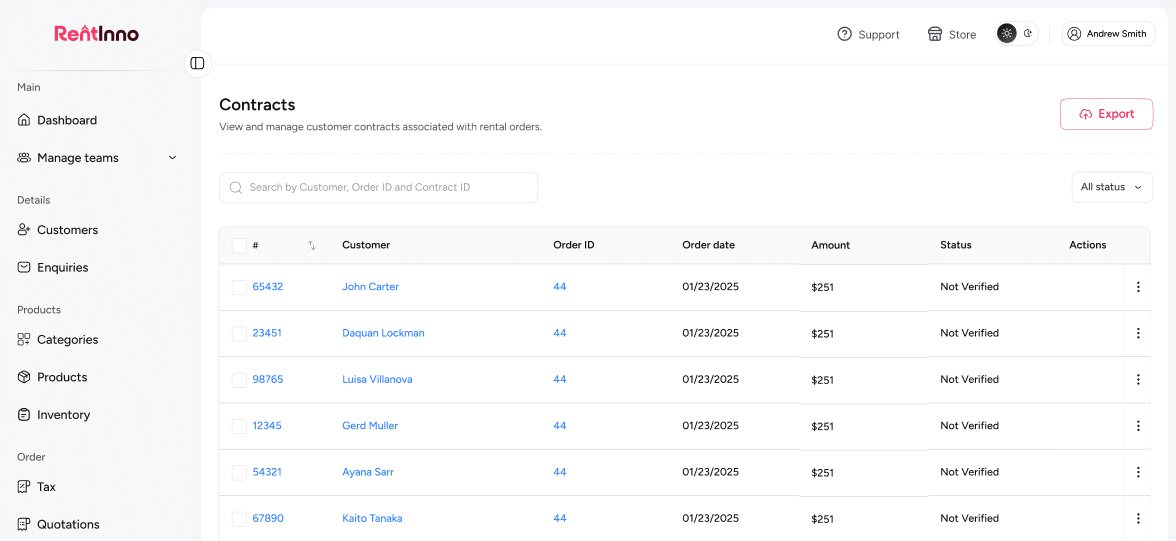The width and height of the screenshot is (1176, 541).
Task: Open actions menu for John Carter row
Action: [1138, 287]
